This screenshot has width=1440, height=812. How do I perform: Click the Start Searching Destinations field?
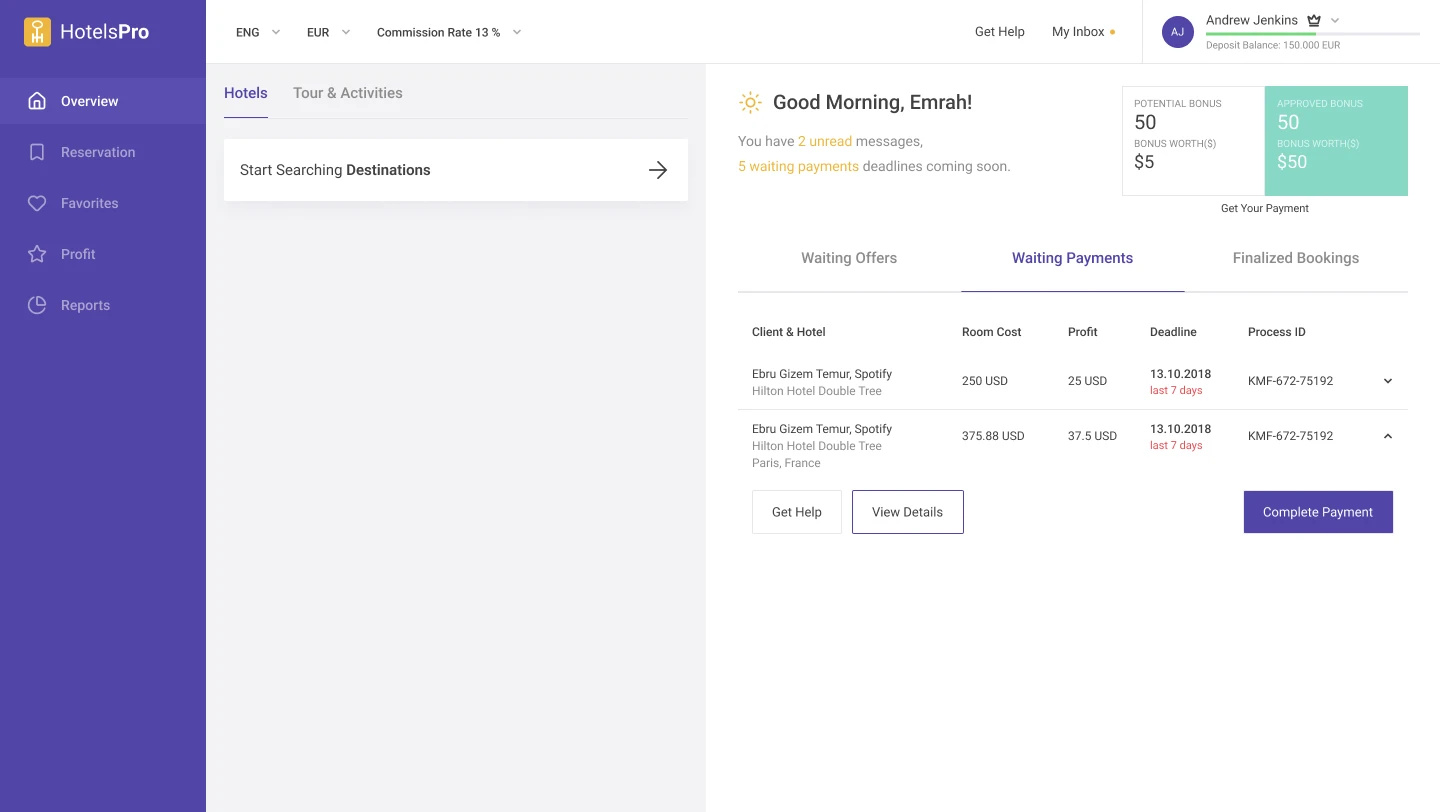point(456,170)
